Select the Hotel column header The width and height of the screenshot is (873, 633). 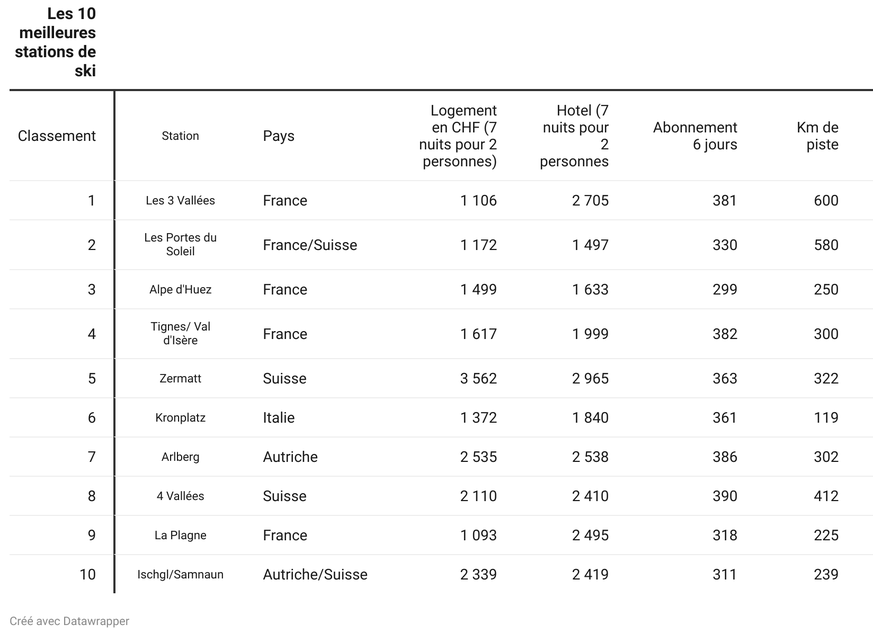point(574,136)
